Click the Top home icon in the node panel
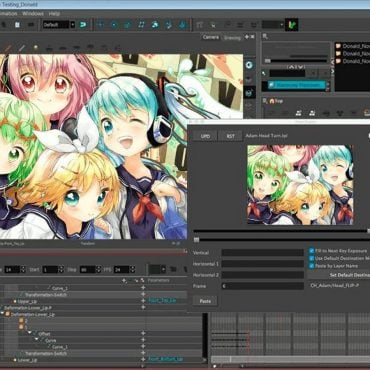370x370 pixels. tap(272, 101)
